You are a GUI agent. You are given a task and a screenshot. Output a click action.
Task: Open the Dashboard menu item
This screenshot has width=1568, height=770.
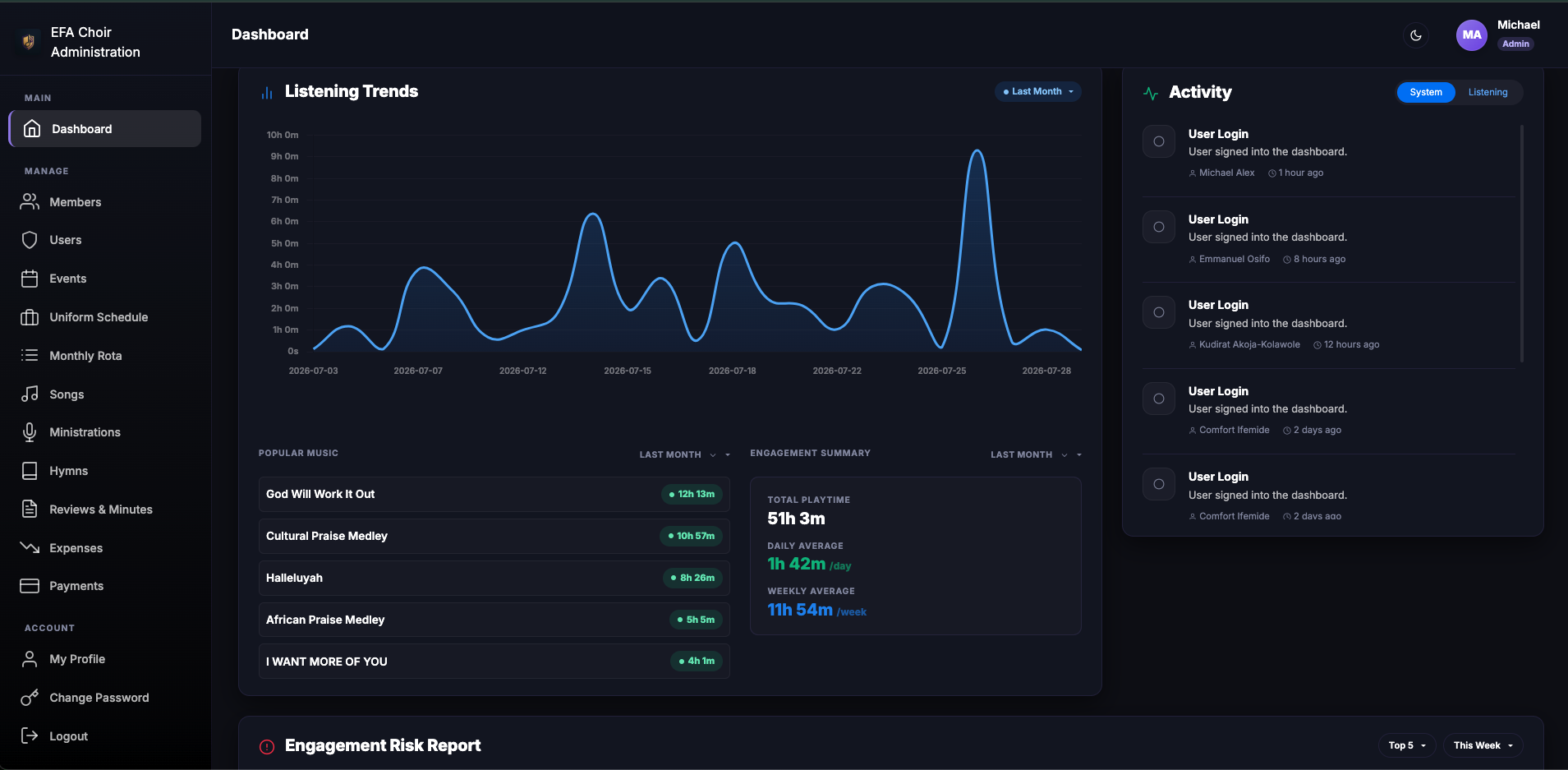[x=105, y=129]
